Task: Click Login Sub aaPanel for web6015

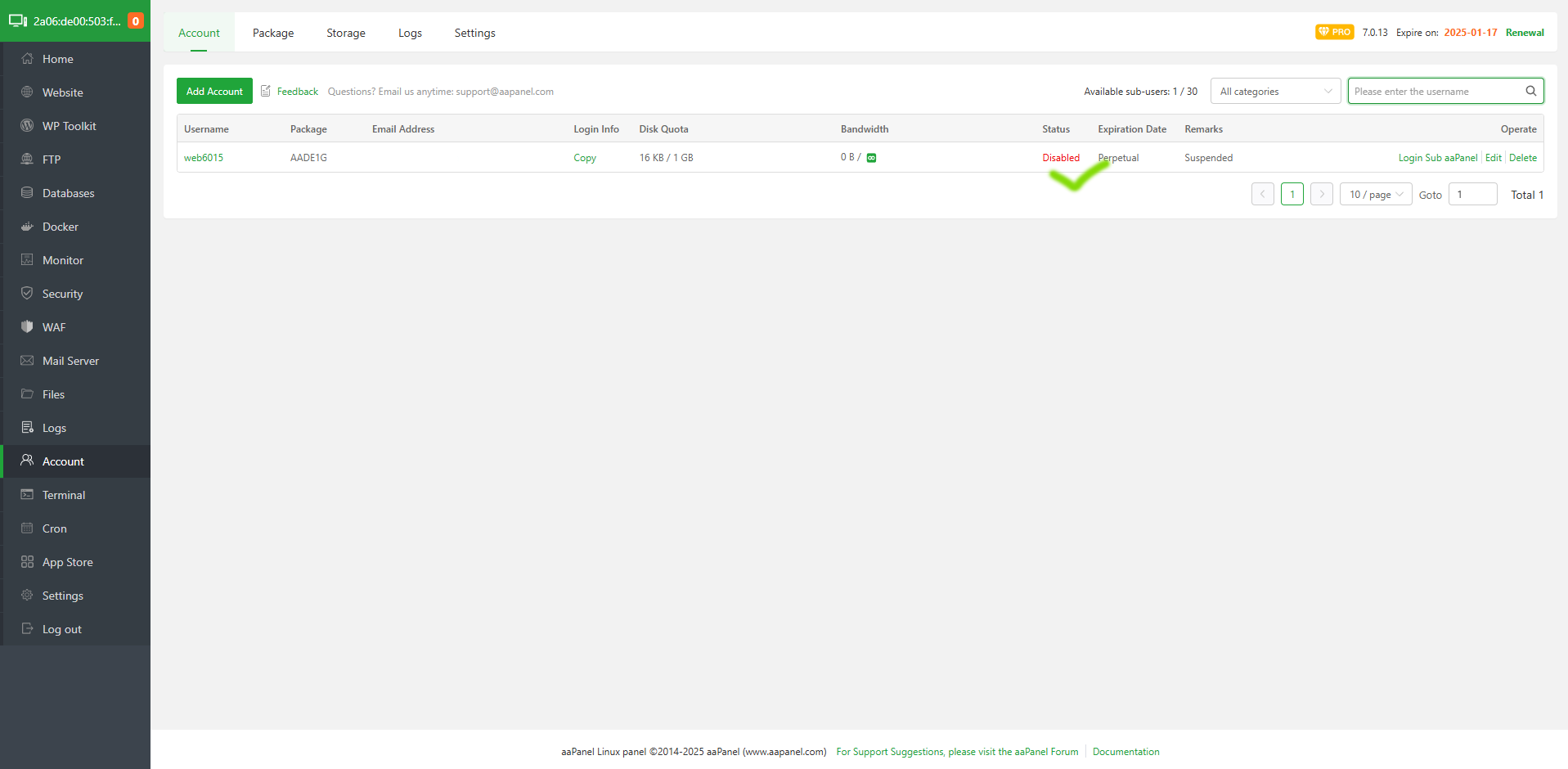Action: 1438,158
